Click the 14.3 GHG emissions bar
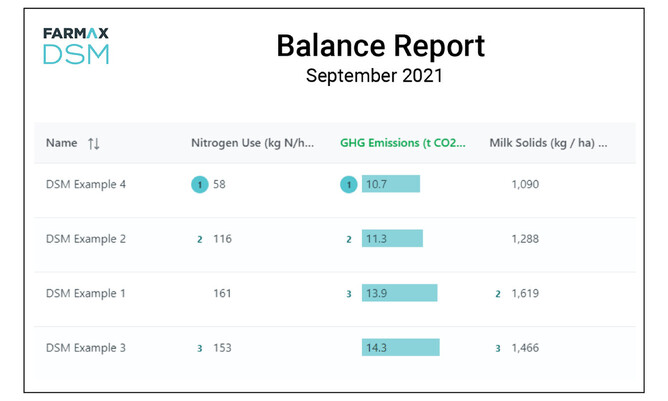Screen dimensions: 668x401 pyautogui.click(x=400, y=348)
